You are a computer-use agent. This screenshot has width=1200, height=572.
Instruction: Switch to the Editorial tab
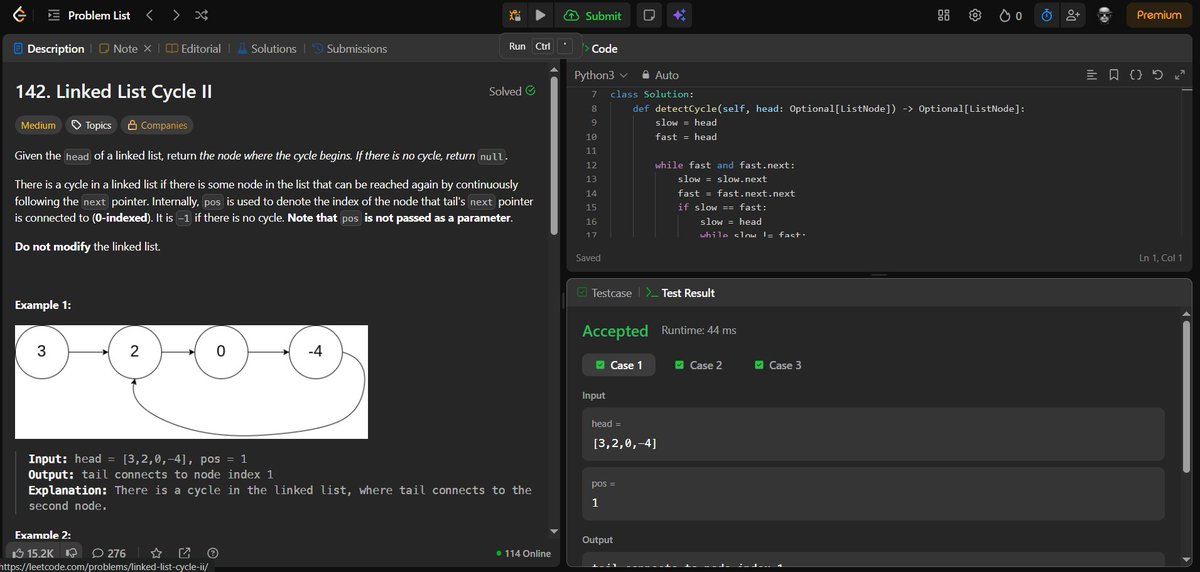click(x=193, y=48)
